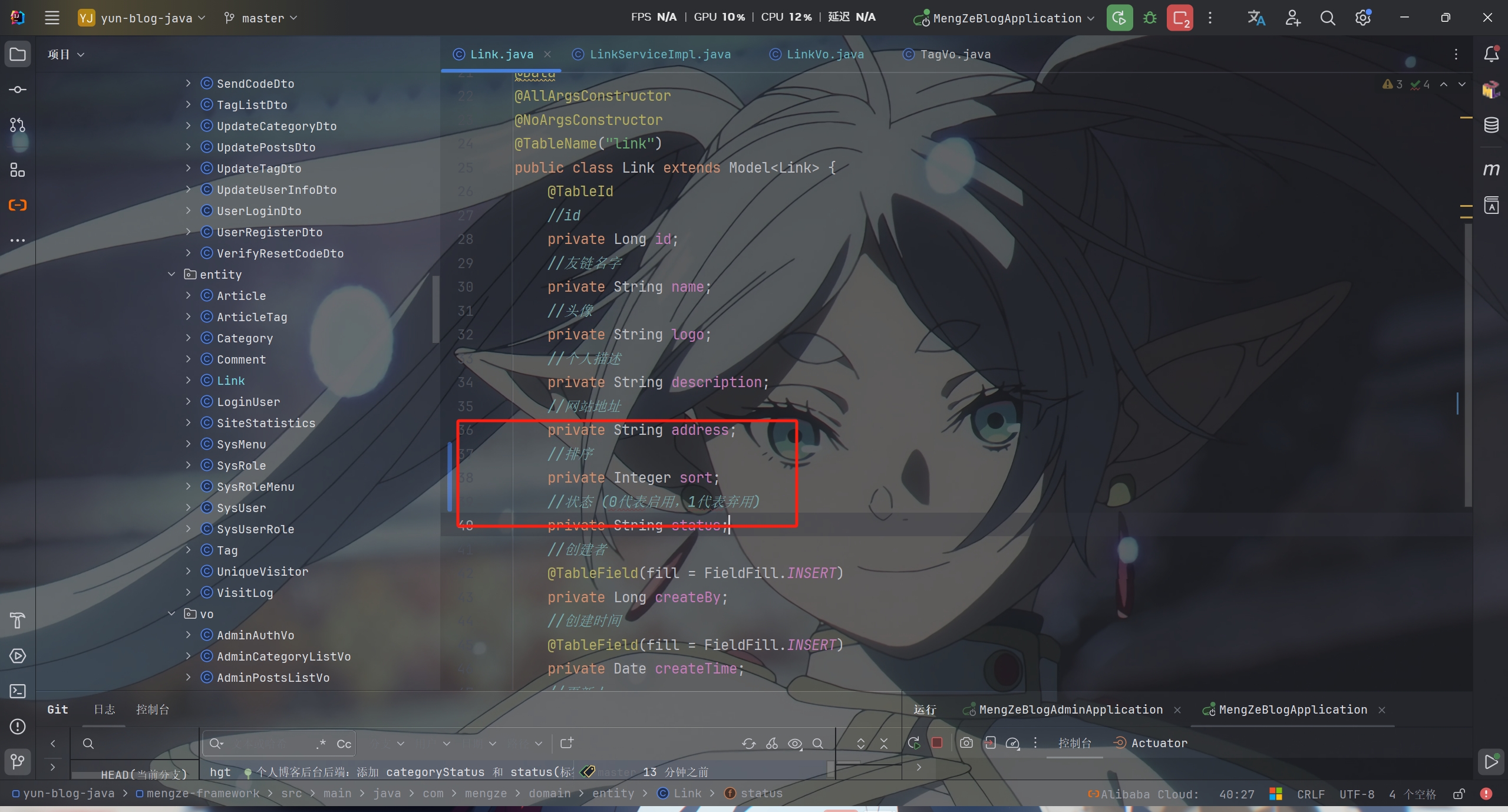This screenshot has height=812, width=1508.
Task: Switch to the LinkServiceImpl.java tab
Action: click(x=659, y=54)
